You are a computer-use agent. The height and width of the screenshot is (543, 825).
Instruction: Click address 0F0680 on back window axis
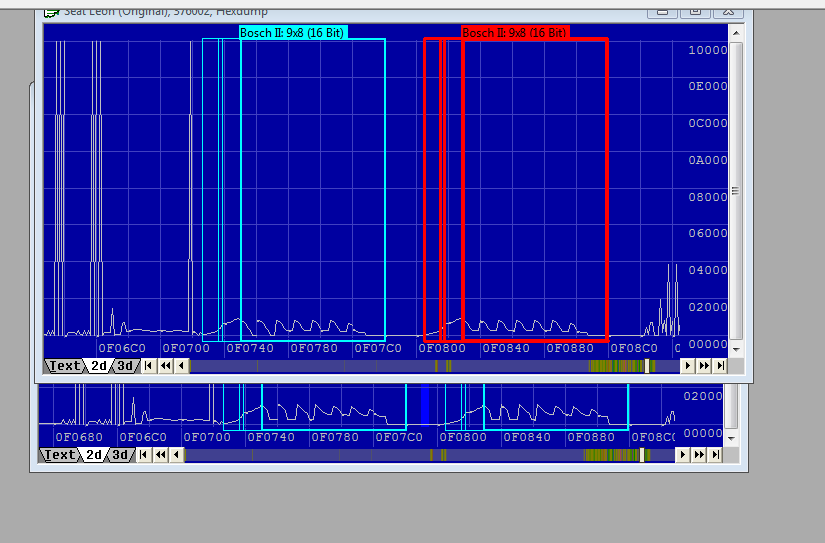pos(79,437)
